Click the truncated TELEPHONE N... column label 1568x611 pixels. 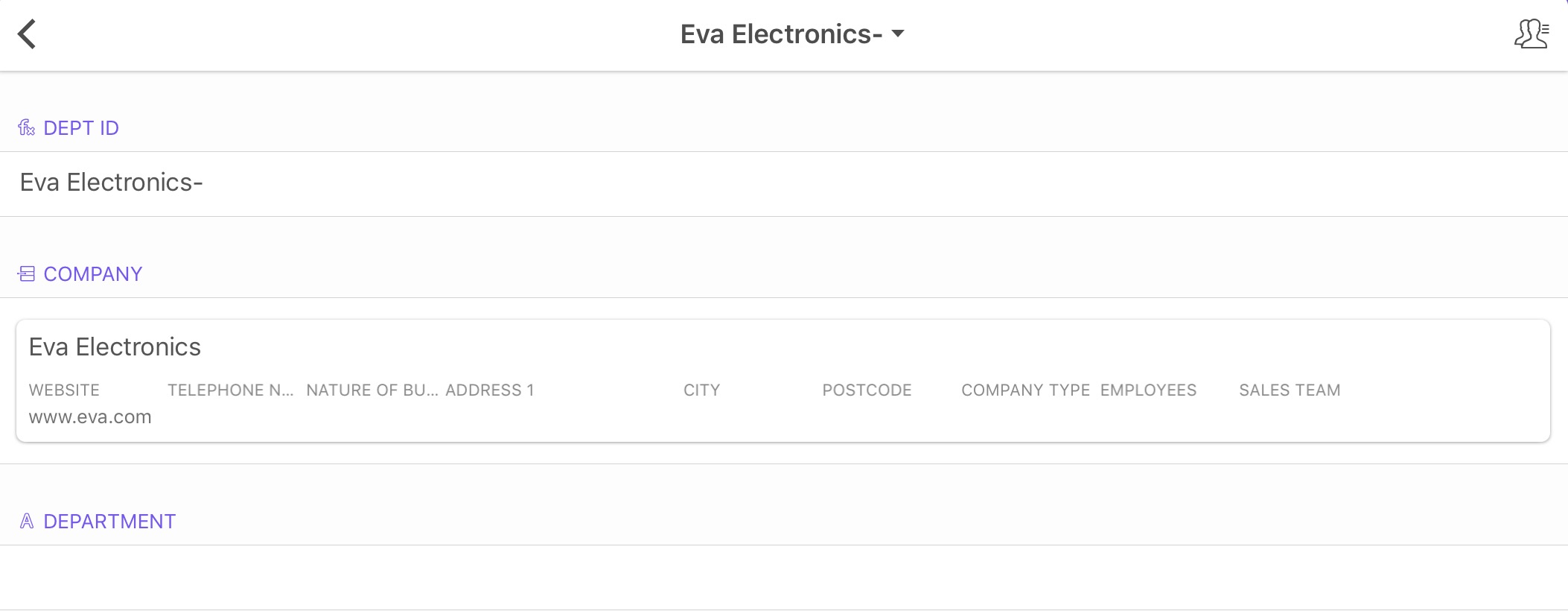[x=230, y=390]
